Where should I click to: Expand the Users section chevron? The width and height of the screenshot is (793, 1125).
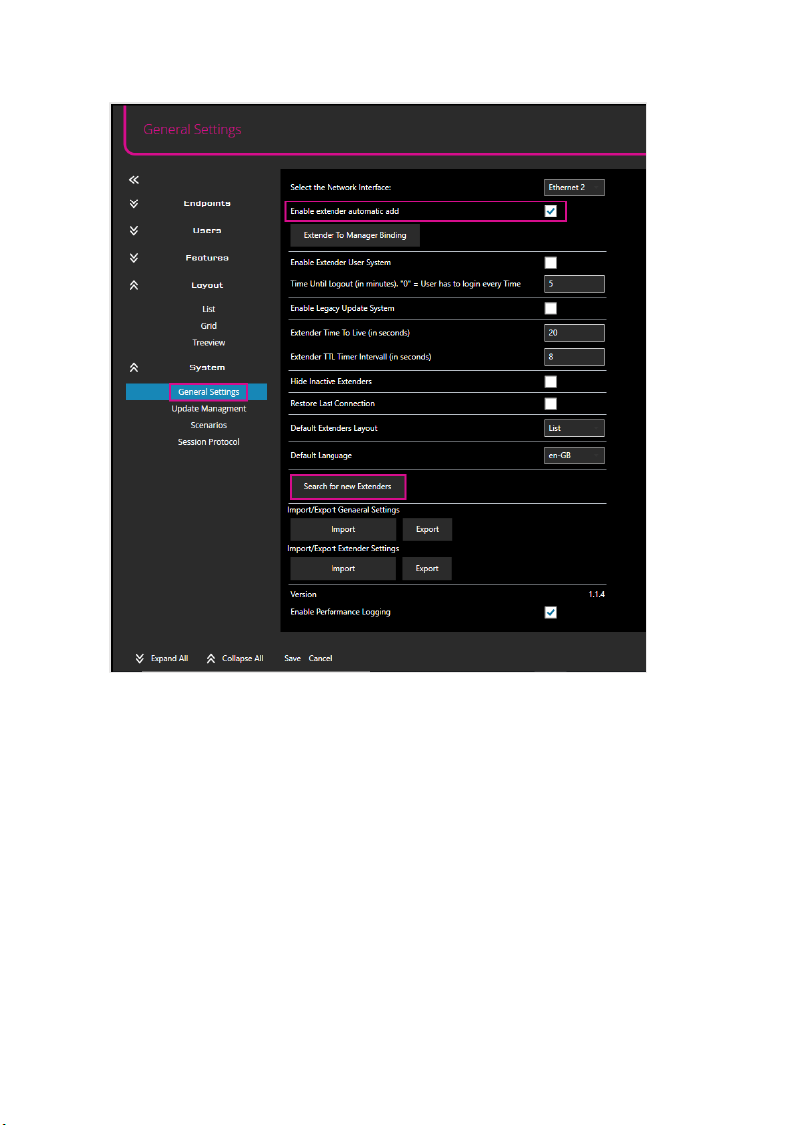(x=133, y=230)
